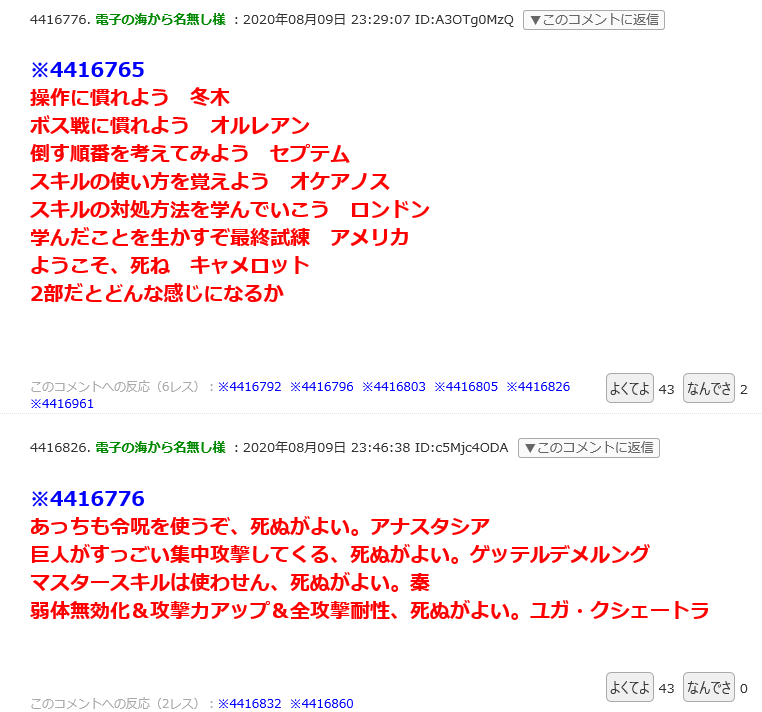Reply to comment 4416826 via 返信 button
762x712 pixels.
589,448
